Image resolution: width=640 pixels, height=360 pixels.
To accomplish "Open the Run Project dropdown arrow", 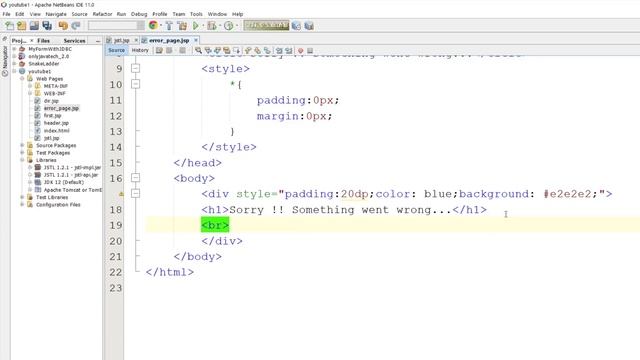I will pos(202,26).
